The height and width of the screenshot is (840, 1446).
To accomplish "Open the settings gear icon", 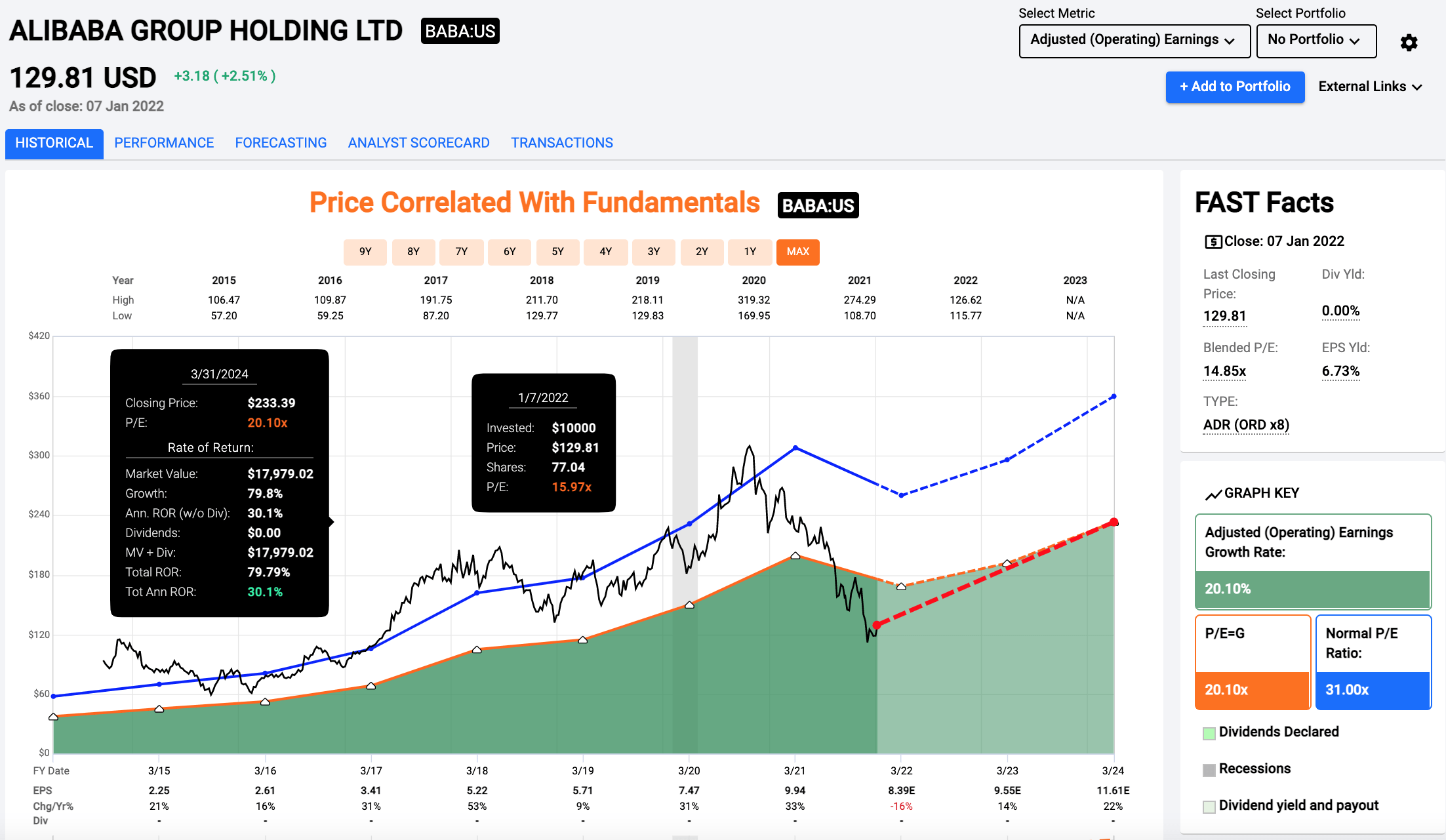I will (1409, 42).
